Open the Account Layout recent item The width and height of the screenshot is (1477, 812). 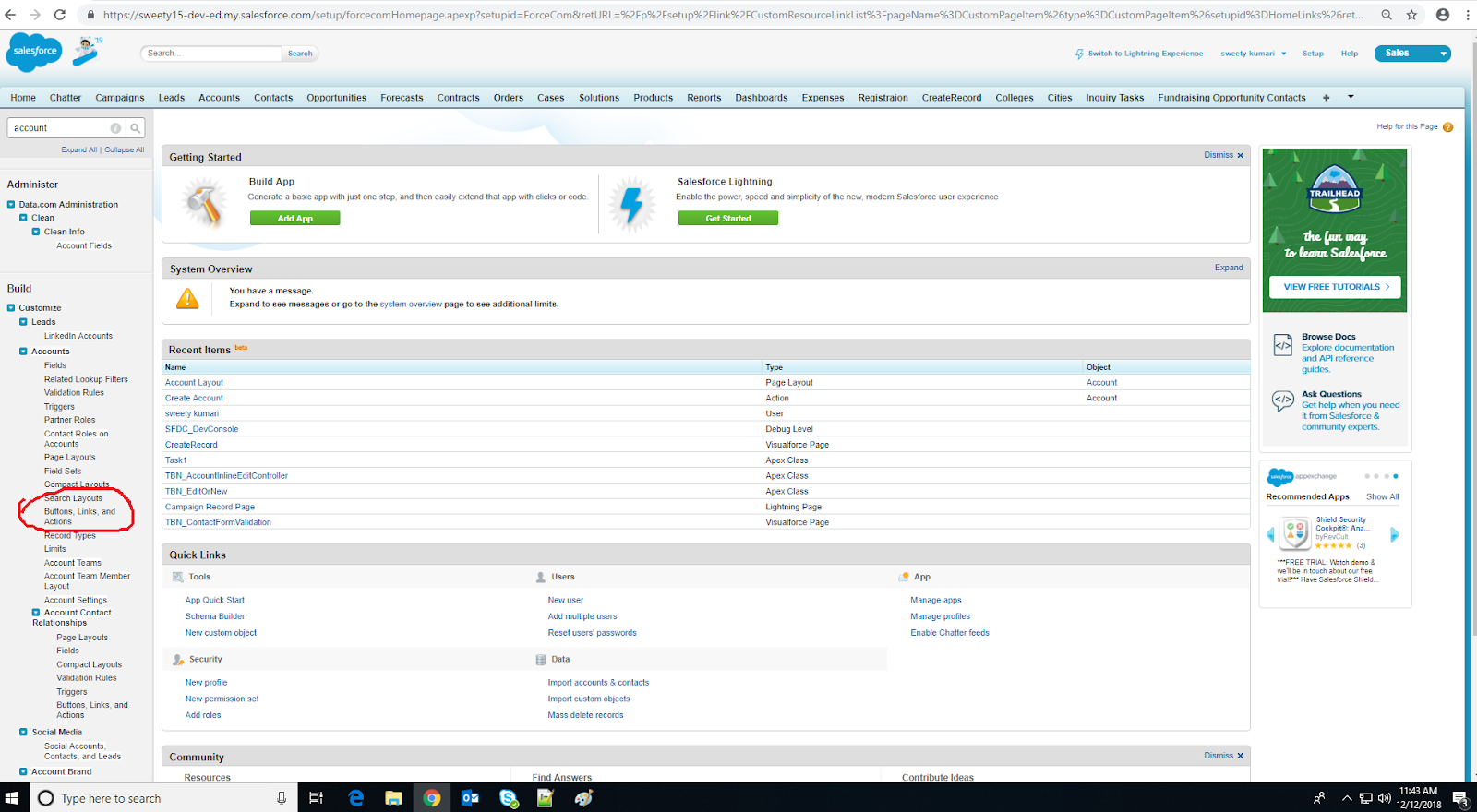point(194,383)
